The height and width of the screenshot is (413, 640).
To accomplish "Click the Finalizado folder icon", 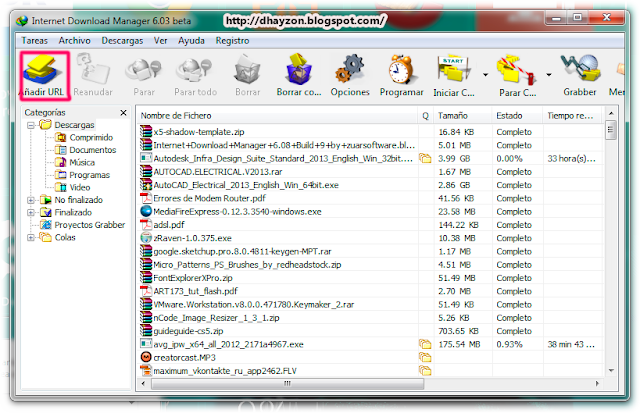I will (x=46, y=212).
